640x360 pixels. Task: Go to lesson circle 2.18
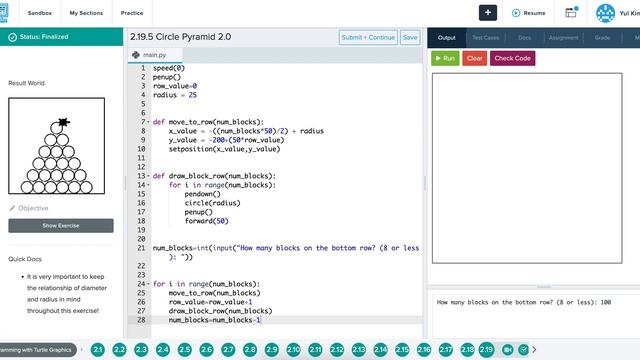pos(467,350)
